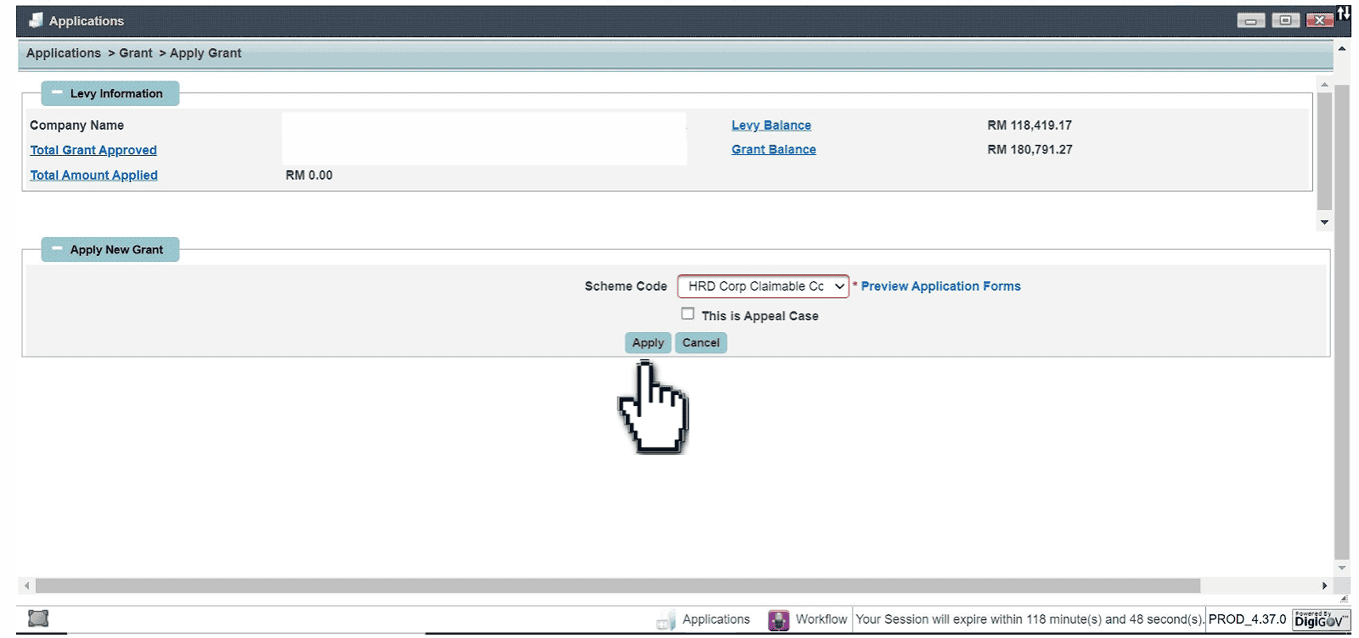Open the Total Amount Applied link
1359x638 pixels.
94,175
